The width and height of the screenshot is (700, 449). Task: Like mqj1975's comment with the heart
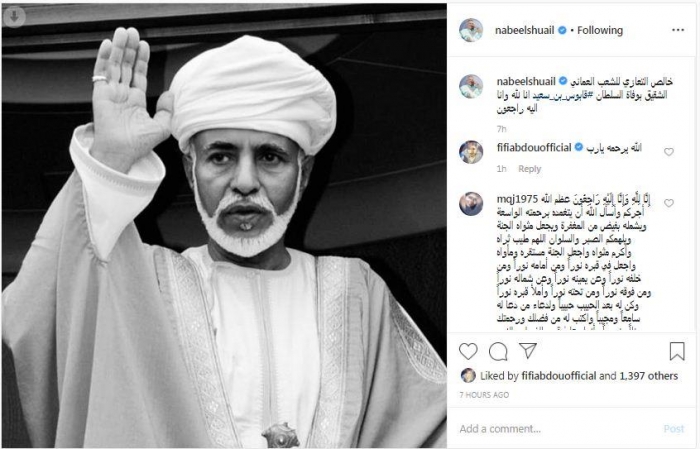[x=668, y=203]
